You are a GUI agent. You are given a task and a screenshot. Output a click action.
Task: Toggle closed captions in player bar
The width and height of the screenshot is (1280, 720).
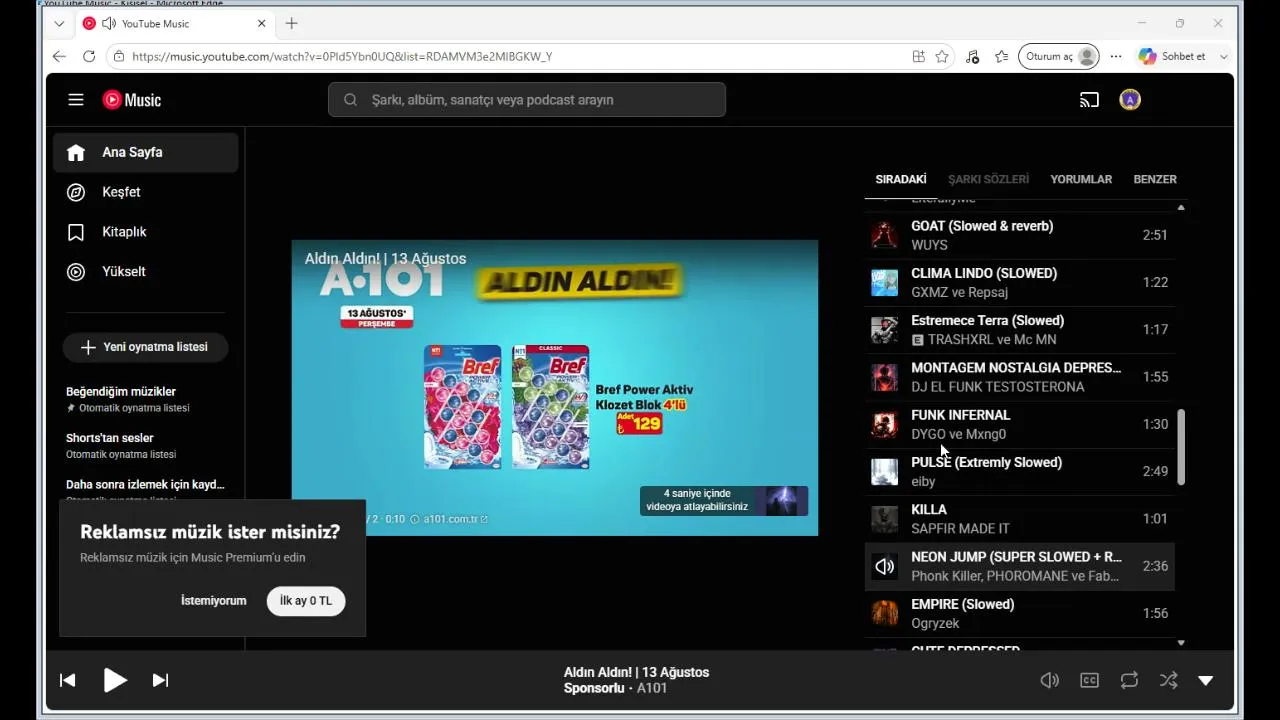point(1089,680)
